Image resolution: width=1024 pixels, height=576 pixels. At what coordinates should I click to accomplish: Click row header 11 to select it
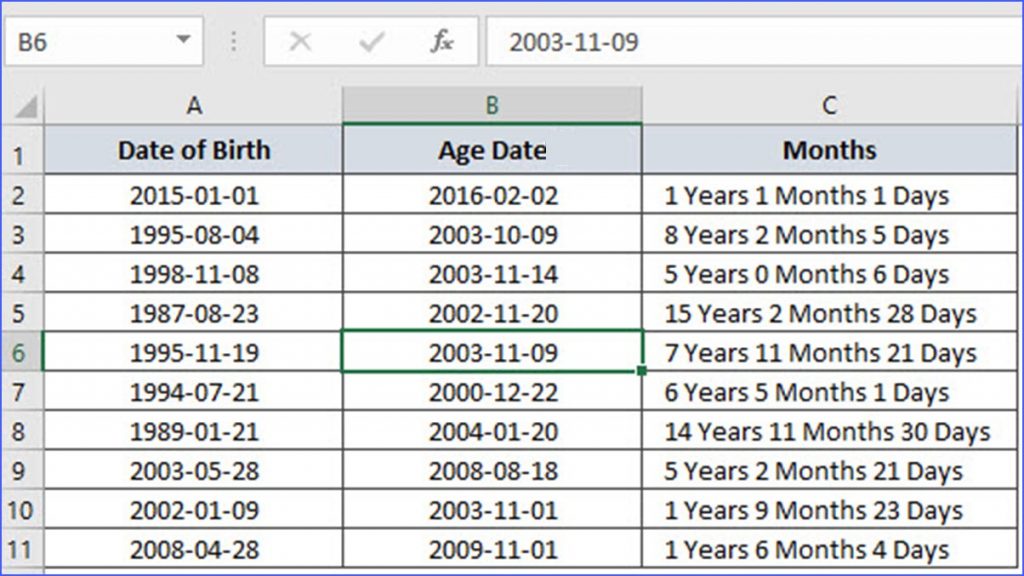20,548
